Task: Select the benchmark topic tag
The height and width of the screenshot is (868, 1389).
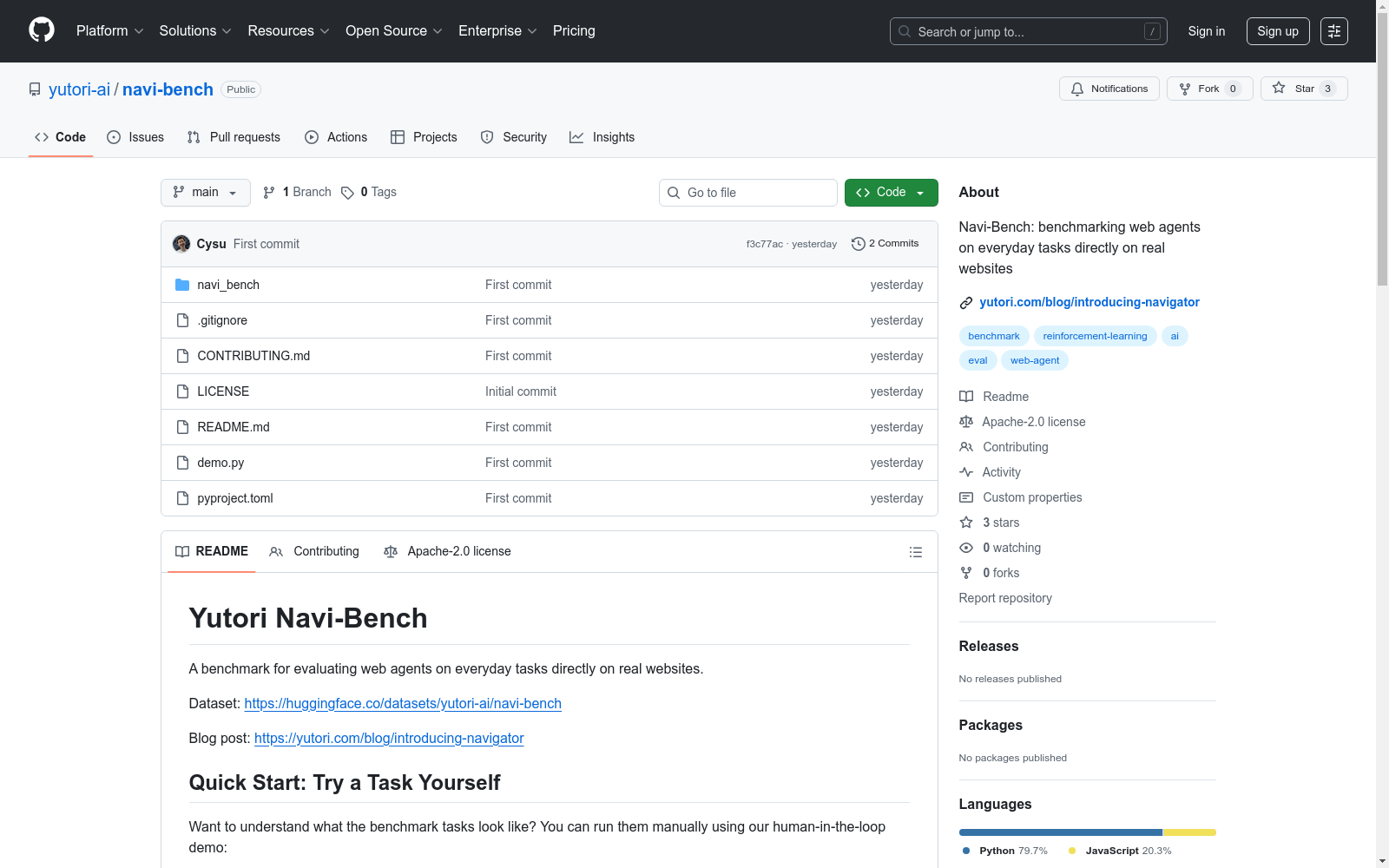Action: [994, 336]
